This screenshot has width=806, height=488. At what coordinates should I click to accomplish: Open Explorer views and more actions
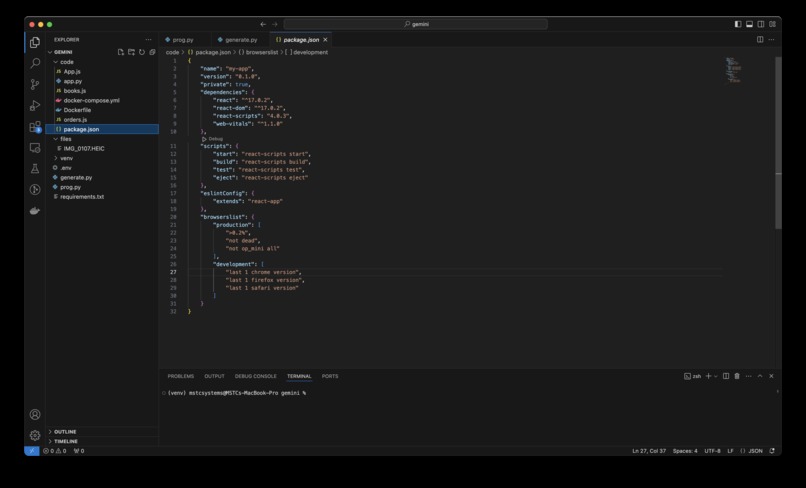[x=149, y=40]
